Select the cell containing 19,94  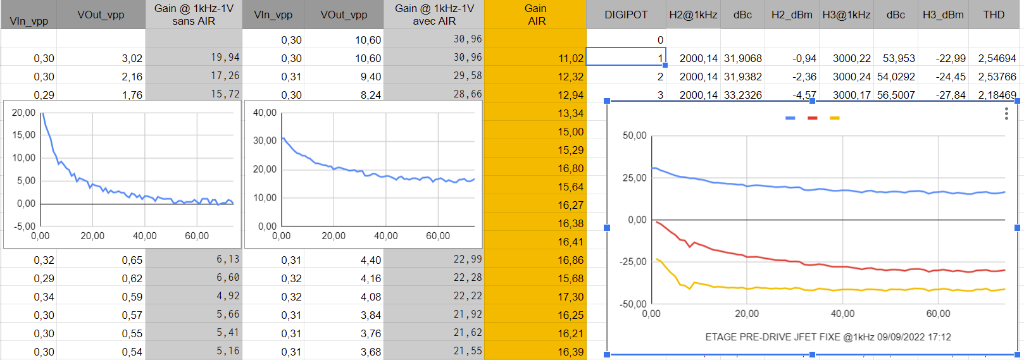tap(194, 57)
